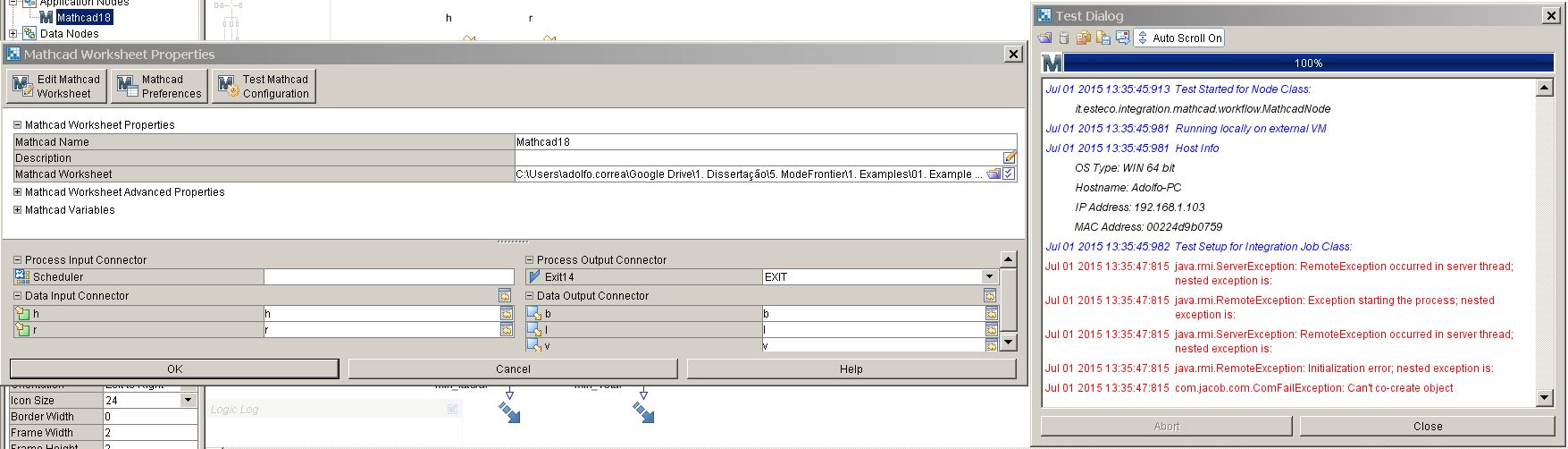Click Scheduler connector icon
Viewport: 1568px width, 449px height.
[22, 277]
